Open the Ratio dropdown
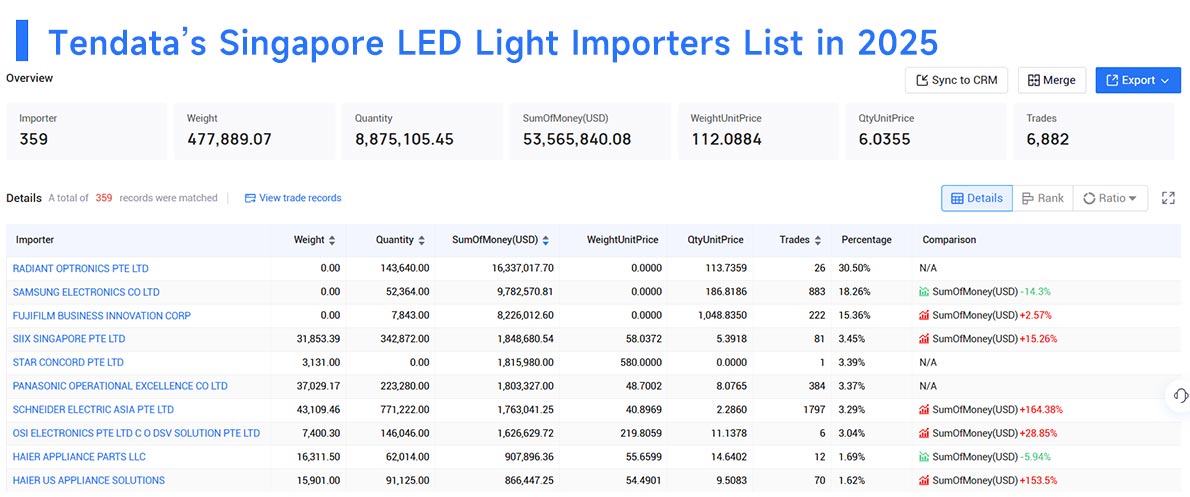Viewport: 1190px width, 497px height. [1110, 198]
